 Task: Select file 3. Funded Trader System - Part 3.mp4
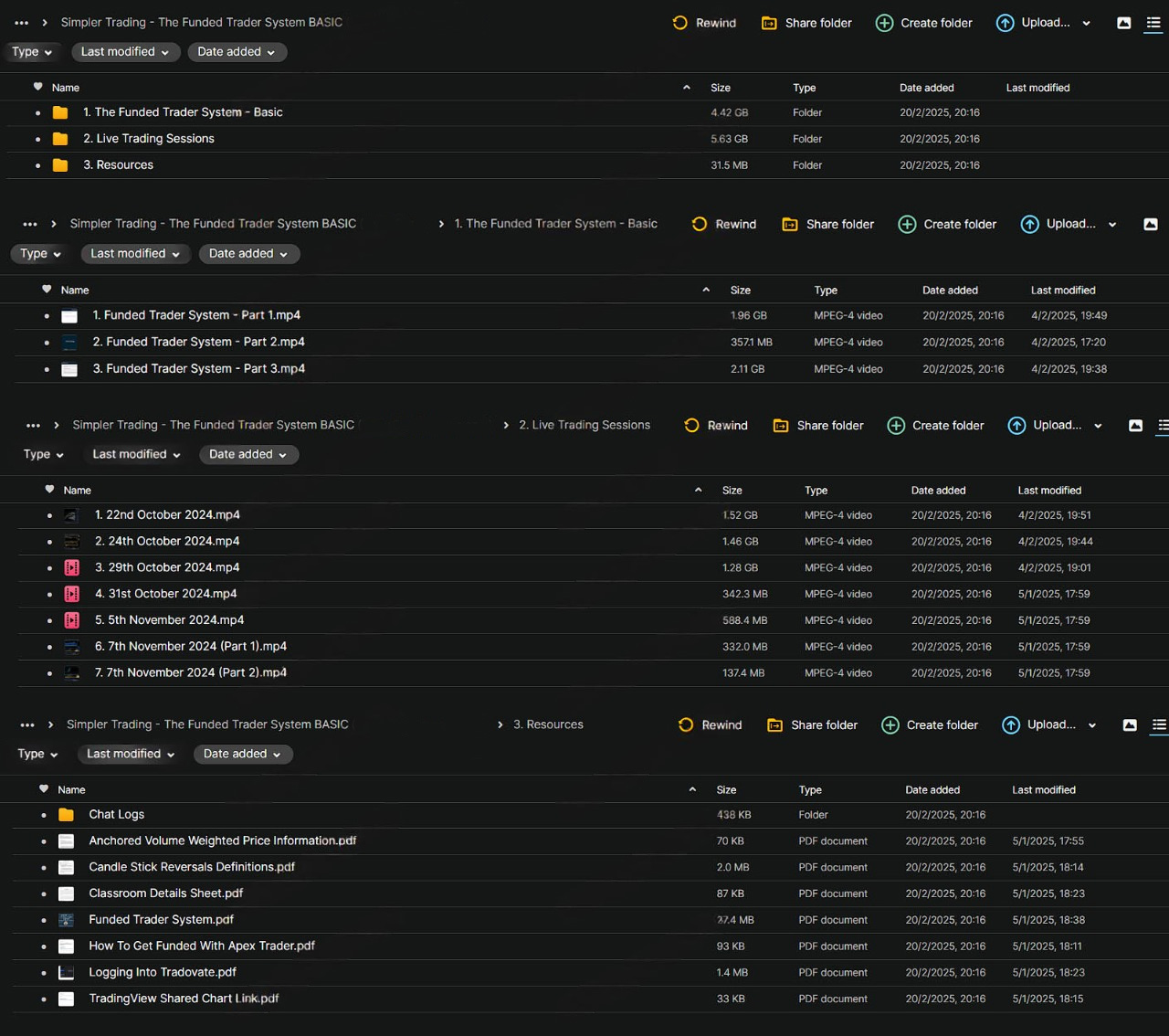click(198, 369)
